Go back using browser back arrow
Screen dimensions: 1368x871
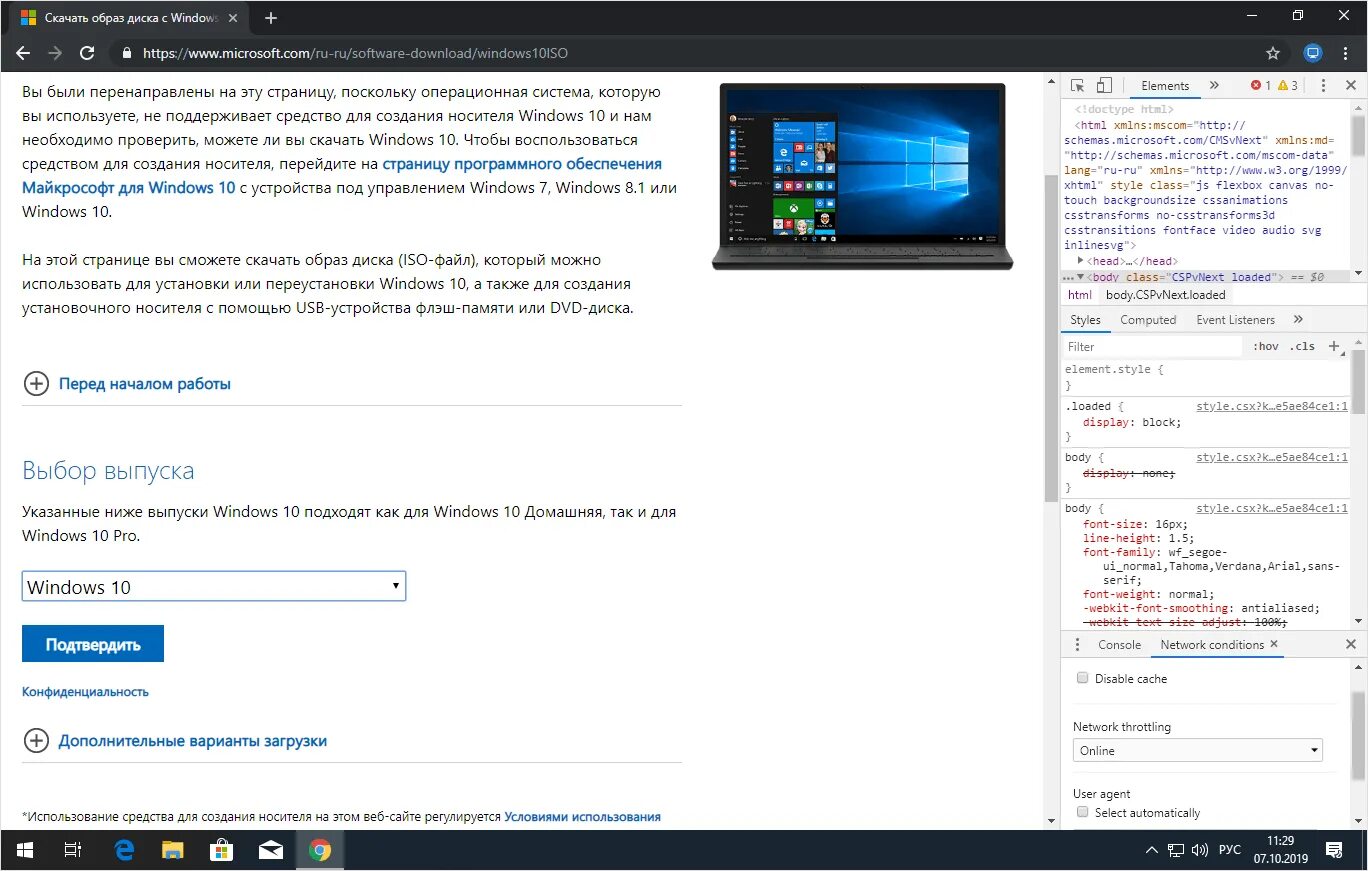click(23, 53)
